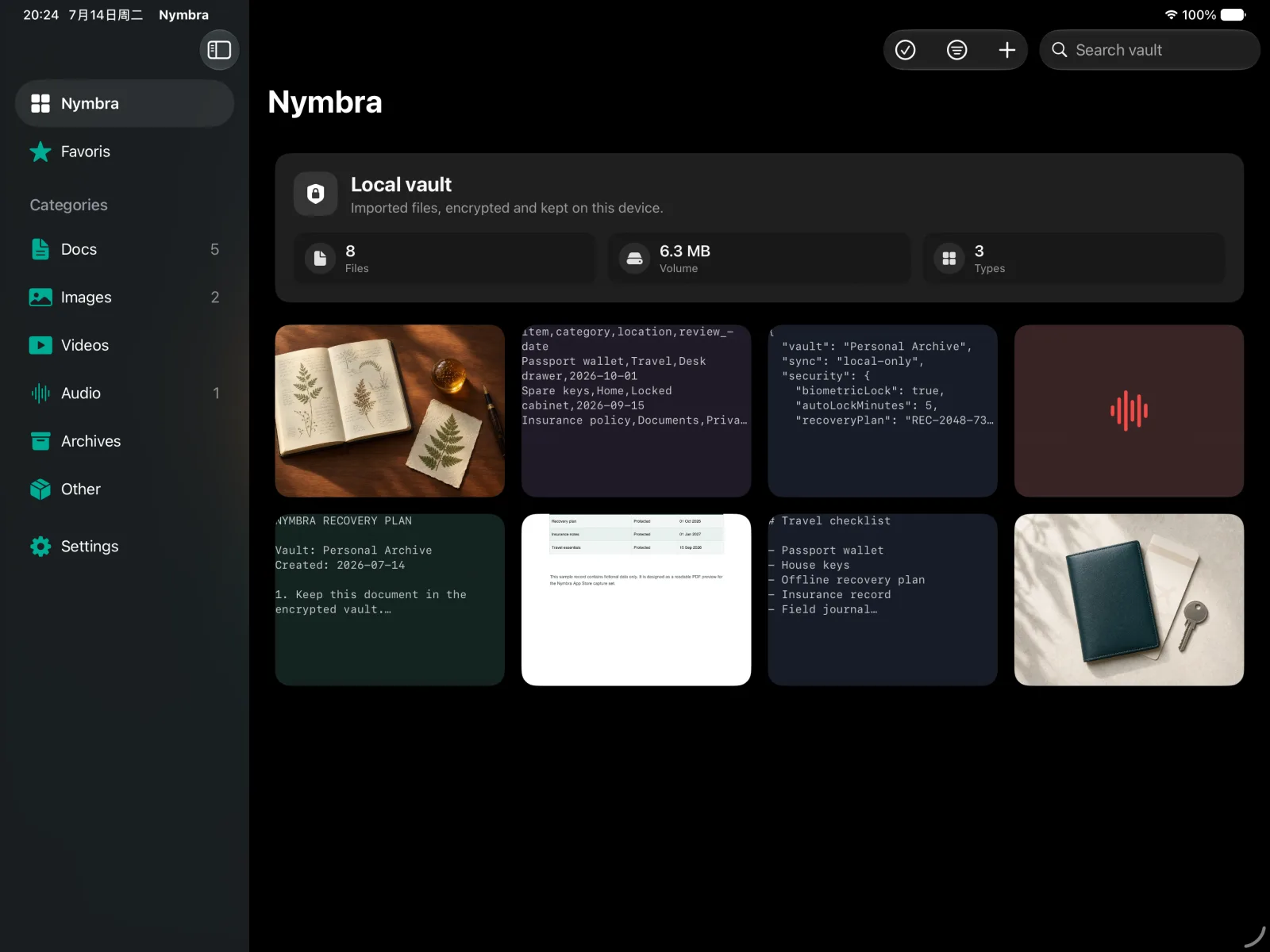
Task: Tap the 20:24 clock in status bar
Action: pos(41,15)
